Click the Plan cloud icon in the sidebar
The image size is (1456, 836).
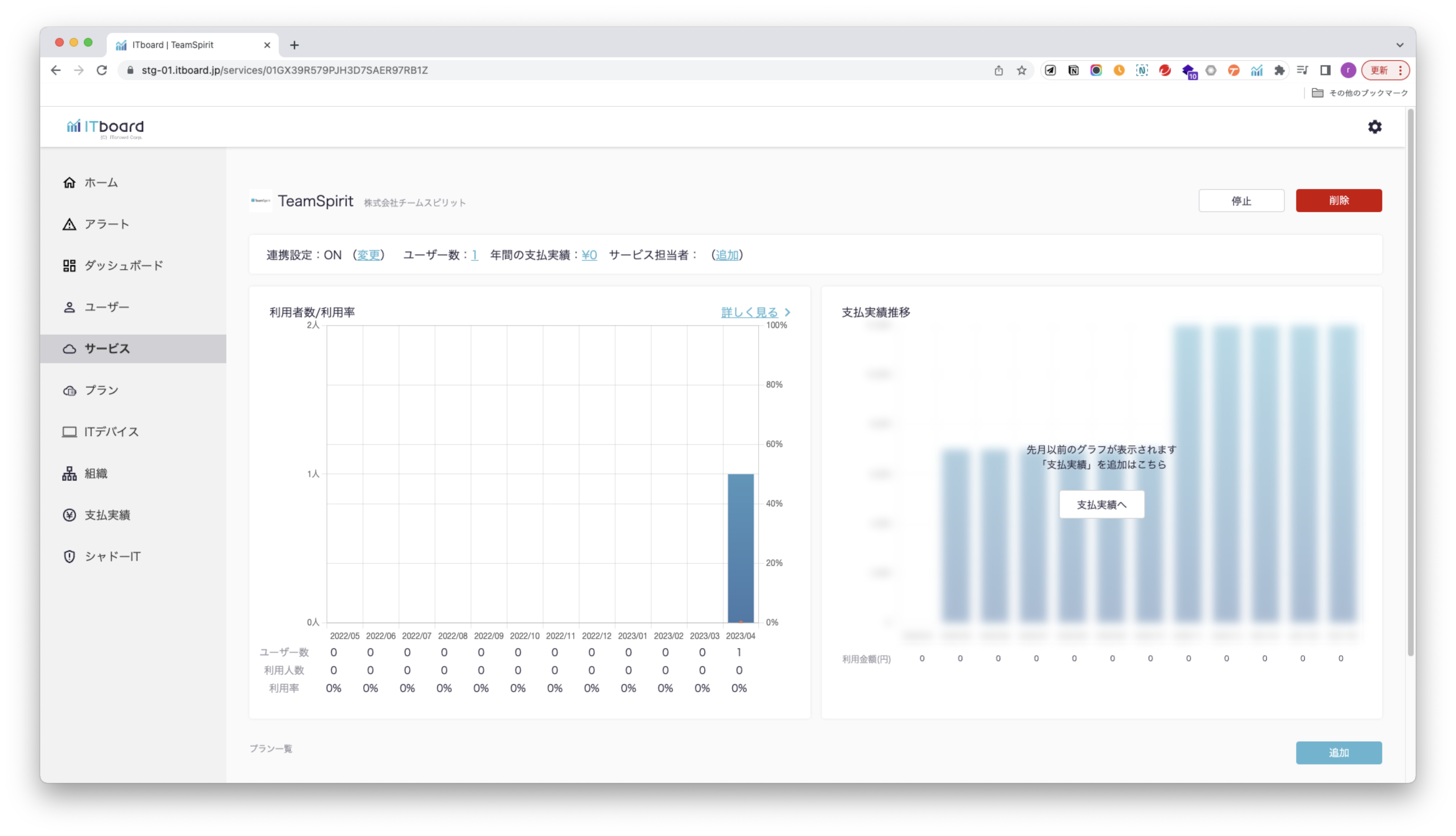click(70, 390)
